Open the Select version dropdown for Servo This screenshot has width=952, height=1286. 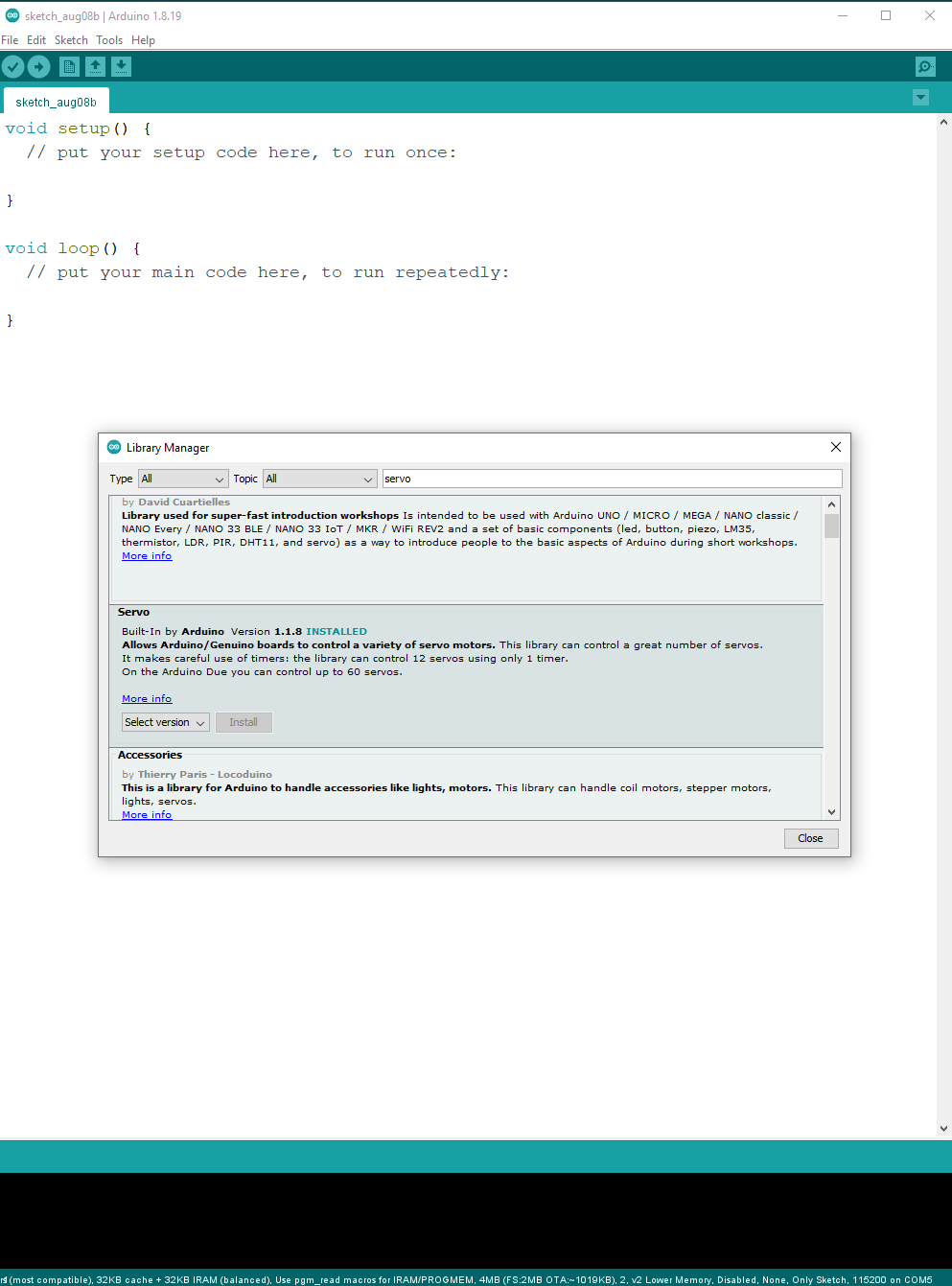tap(166, 722)
